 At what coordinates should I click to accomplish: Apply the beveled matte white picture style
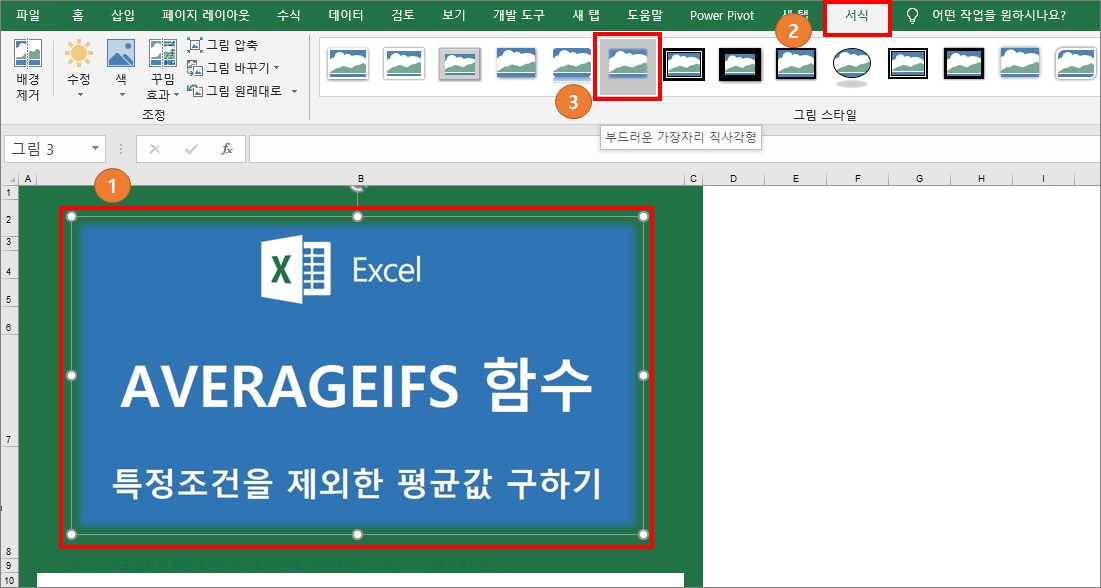404,64
